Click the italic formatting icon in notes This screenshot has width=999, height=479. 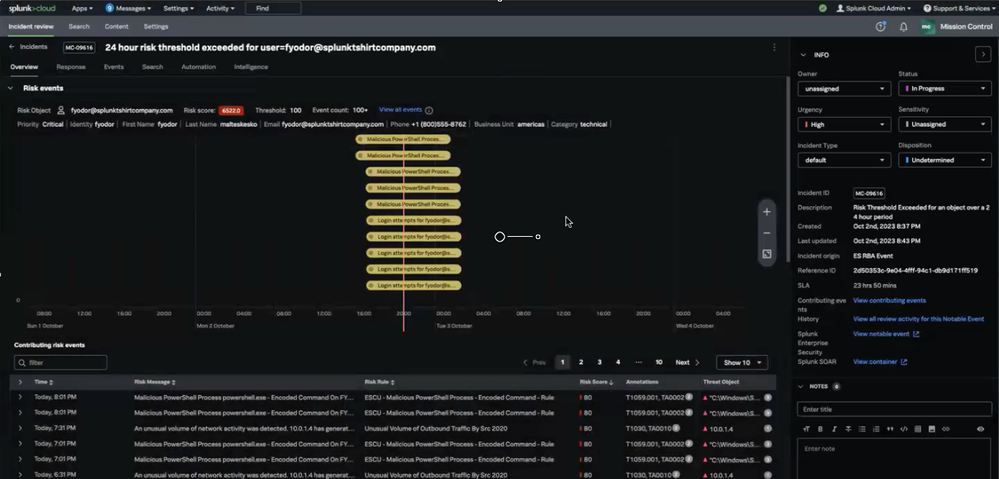[834, 429]
